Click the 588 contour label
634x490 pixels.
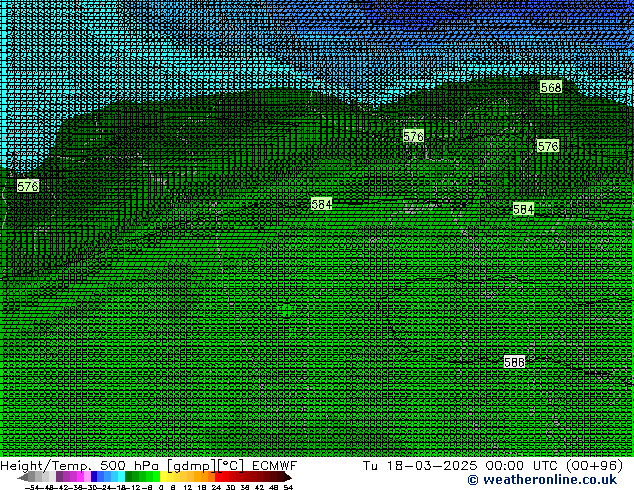point(514,362)
